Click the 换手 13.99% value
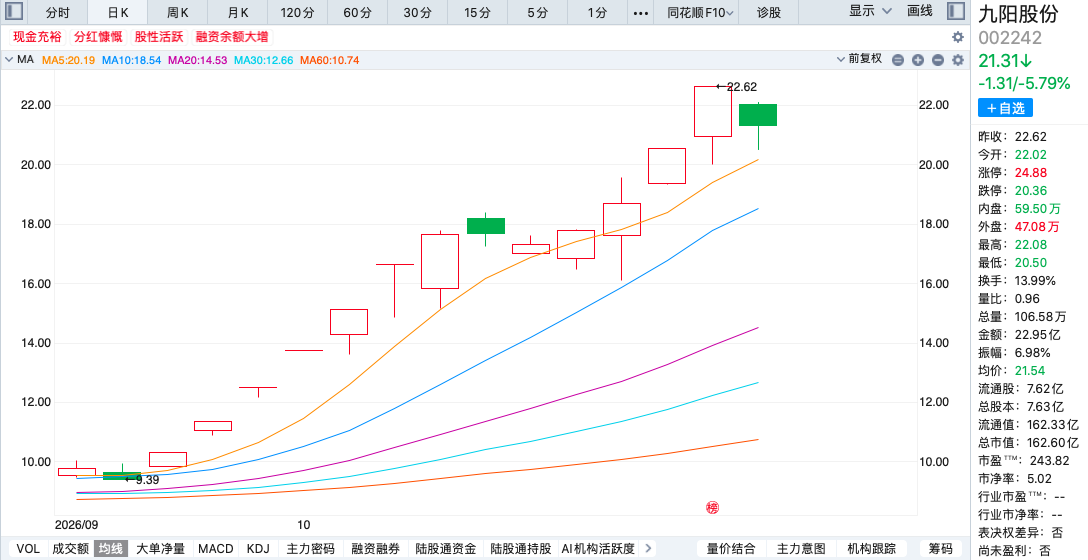This screenshot has width=1088, height=560. click(x=1035, y=280)
